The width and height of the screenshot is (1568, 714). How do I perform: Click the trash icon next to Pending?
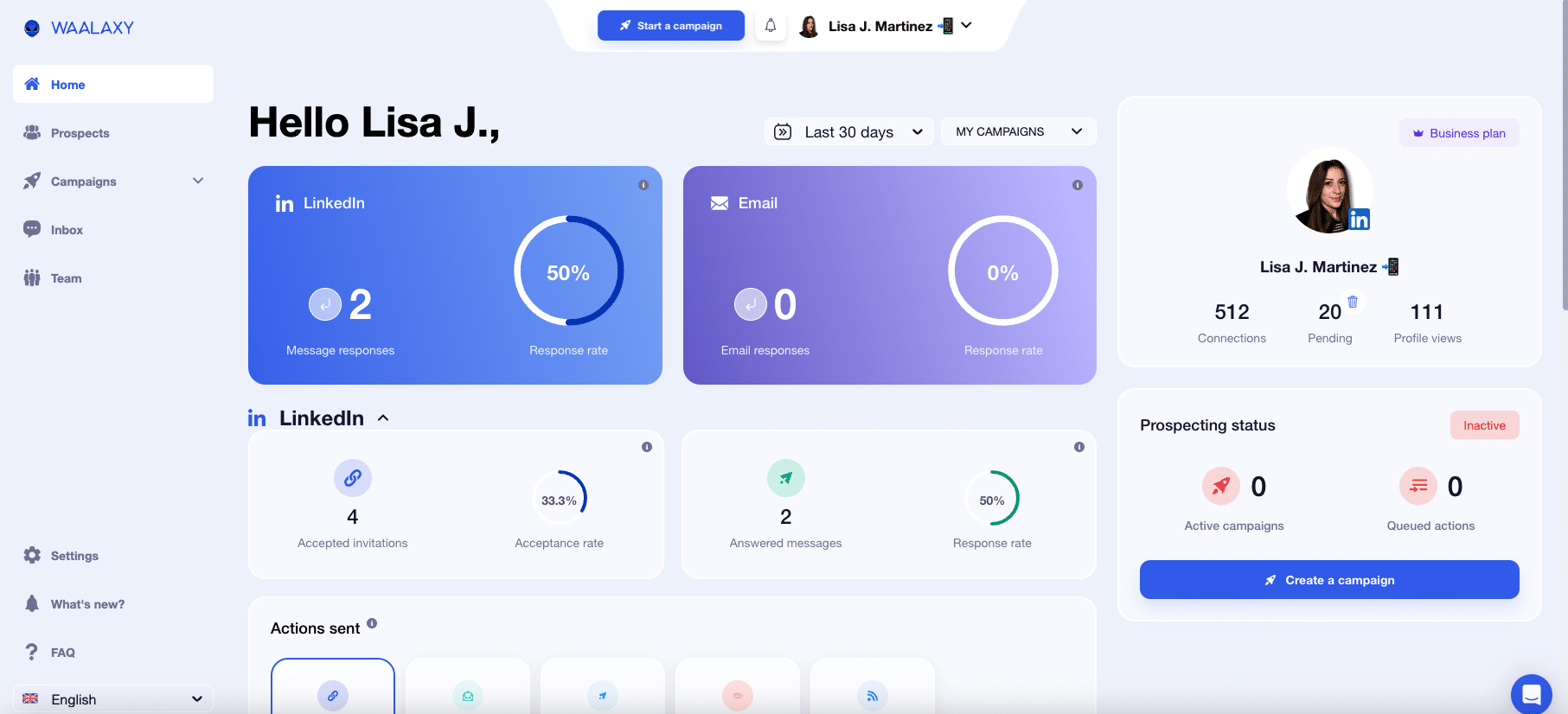(1353, 302)
